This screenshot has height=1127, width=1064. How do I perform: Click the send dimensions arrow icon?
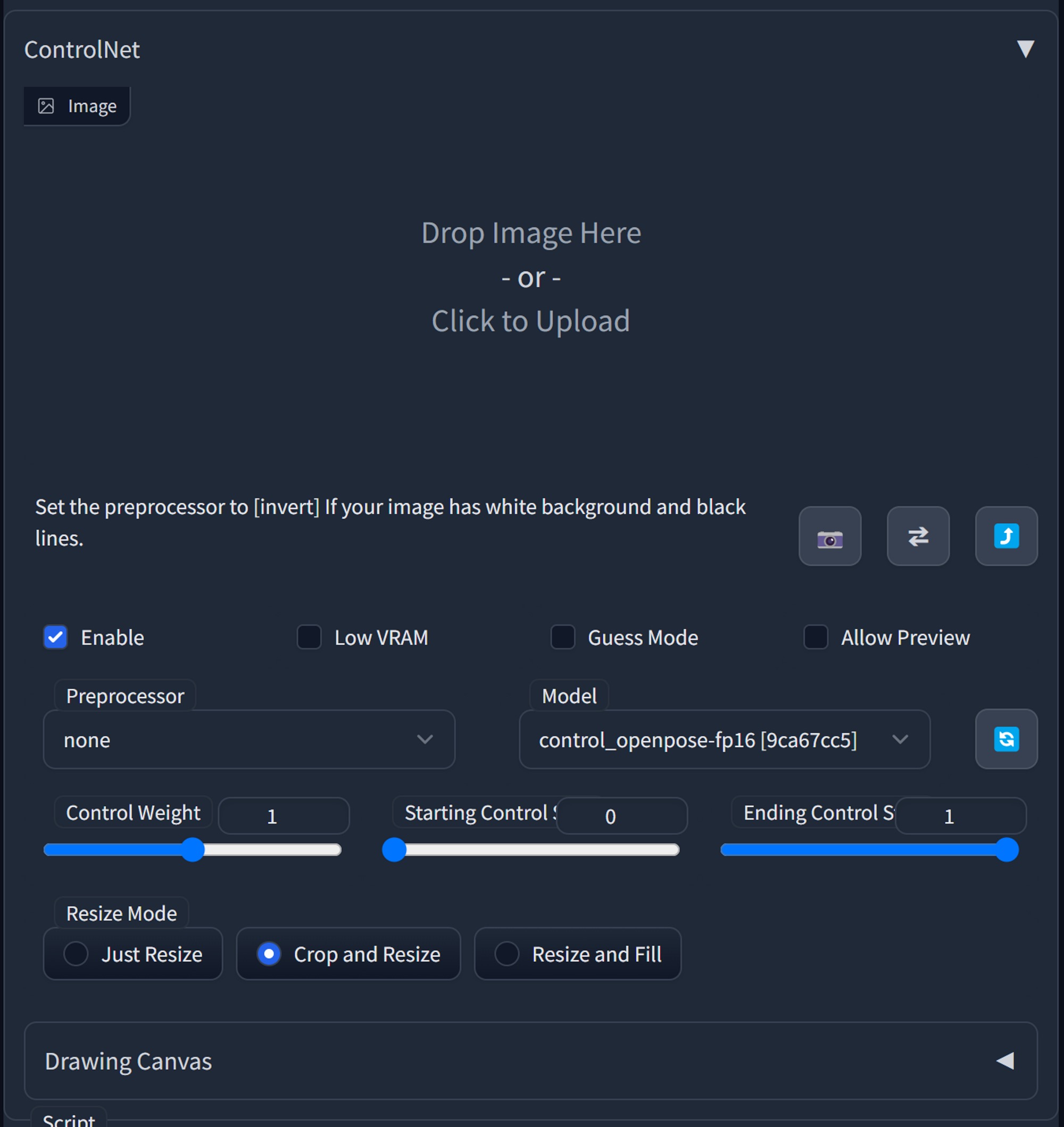click(x=1006, y=536)
